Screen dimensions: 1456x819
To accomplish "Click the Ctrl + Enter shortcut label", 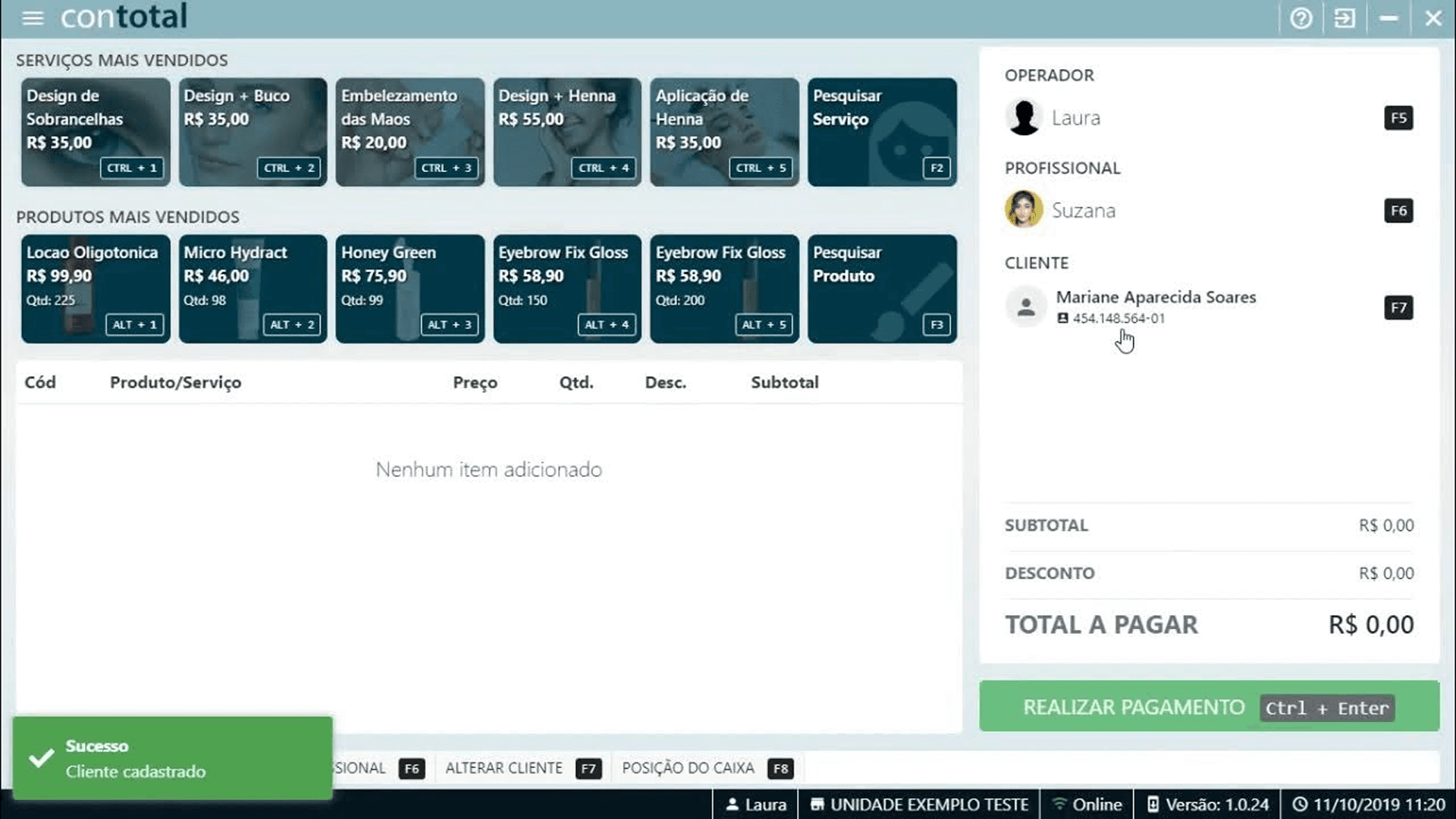I will point(1327,708).
